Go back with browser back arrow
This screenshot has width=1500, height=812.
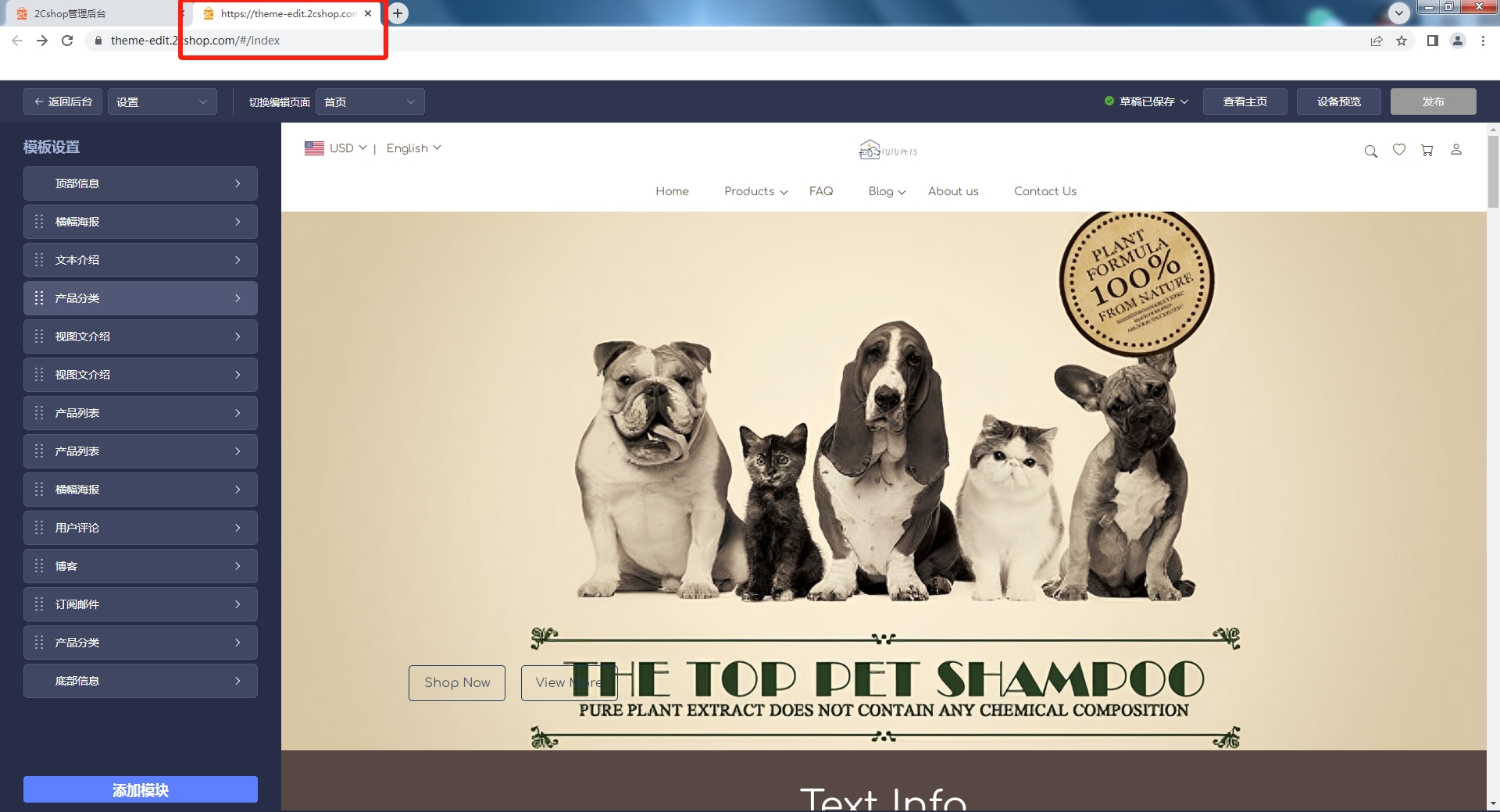coord(17,41)
